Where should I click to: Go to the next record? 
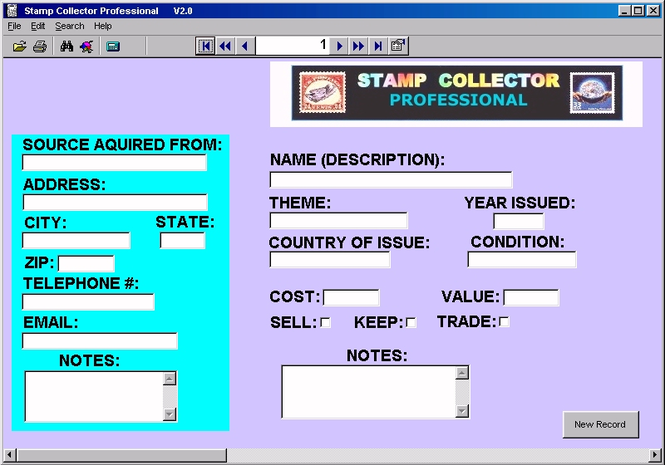(x=339, y=46)
